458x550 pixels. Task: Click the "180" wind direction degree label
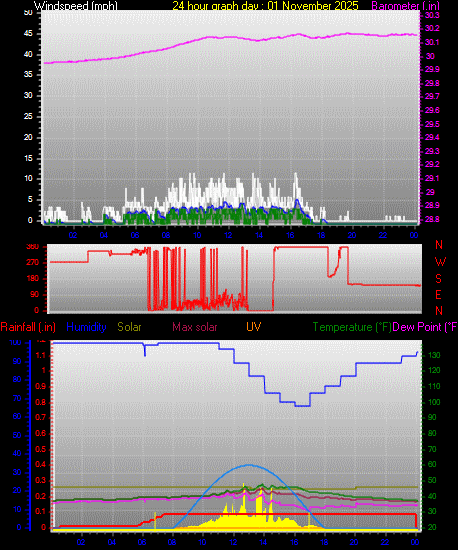(x=33, y=279)
